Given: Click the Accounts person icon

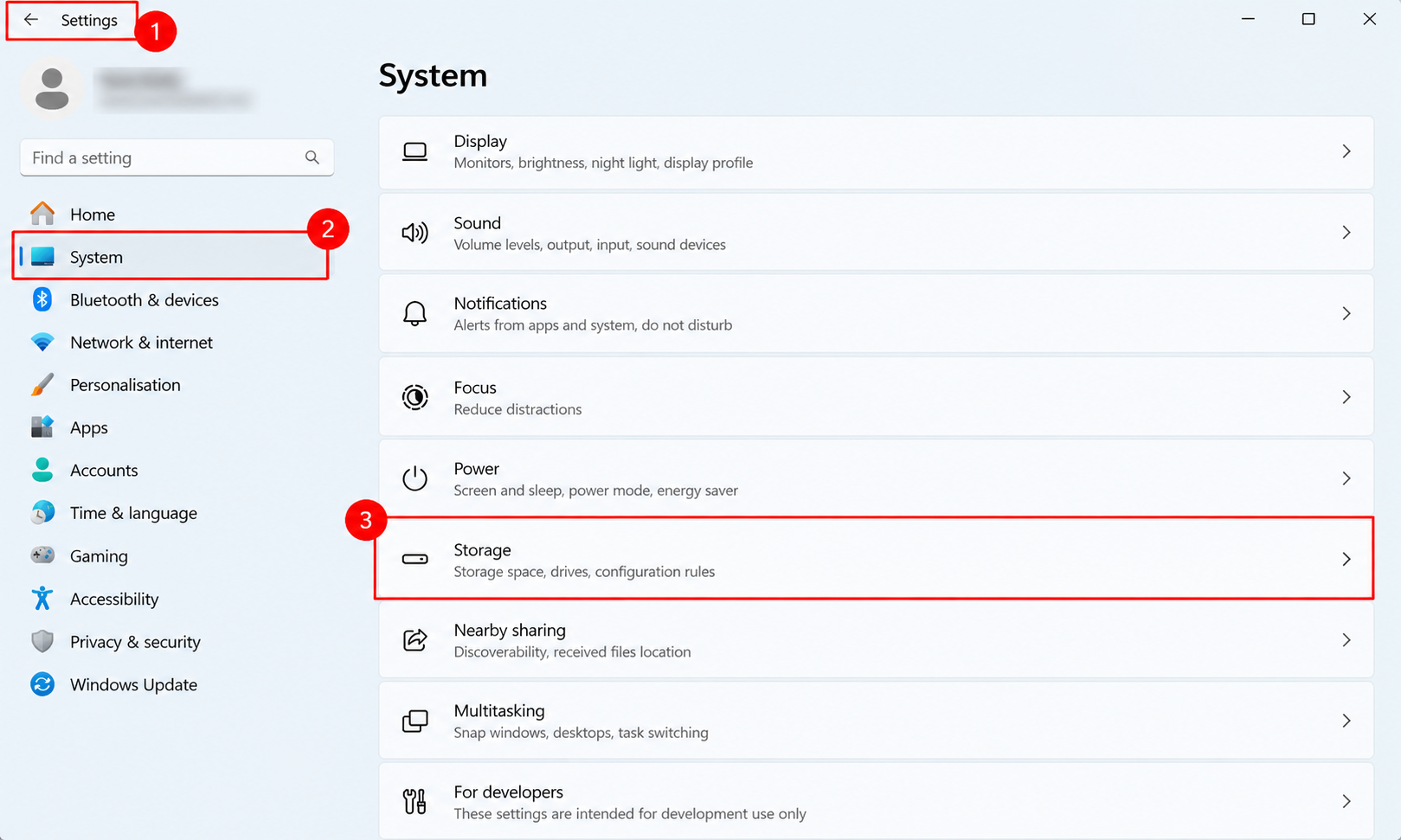Looking at the screenshot, I should [42, 470].
